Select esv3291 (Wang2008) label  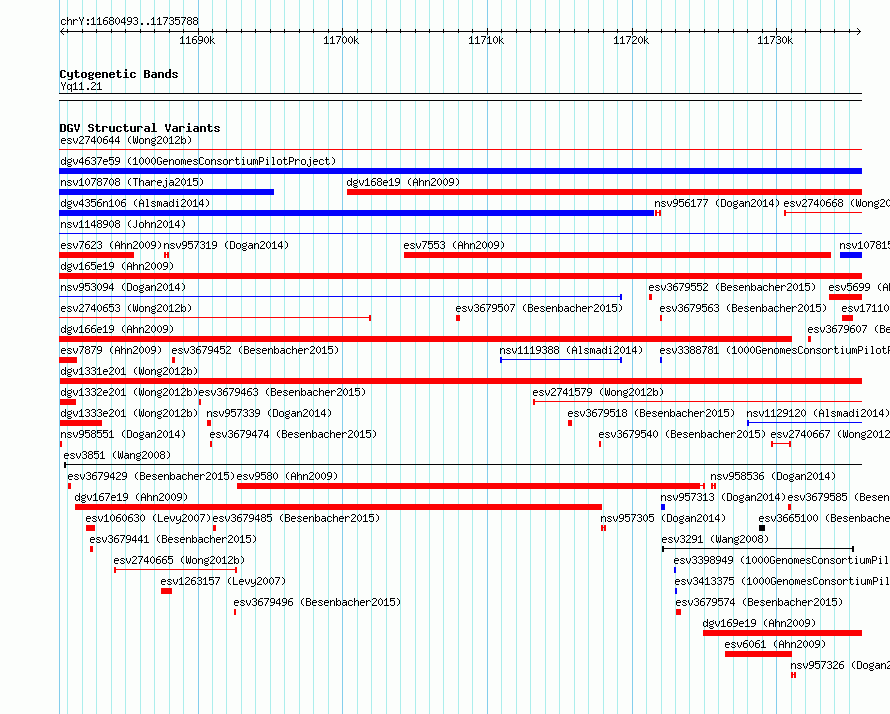(715, 539)
